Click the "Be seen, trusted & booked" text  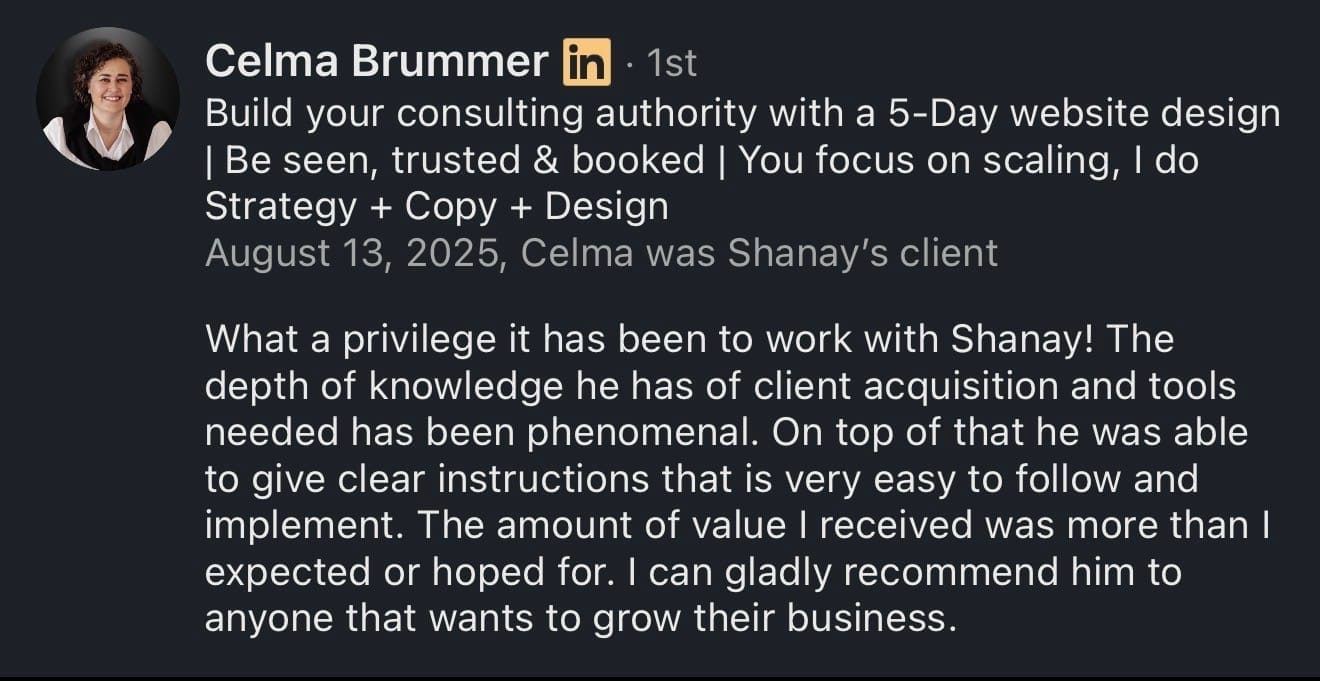[x=465, y=160]
